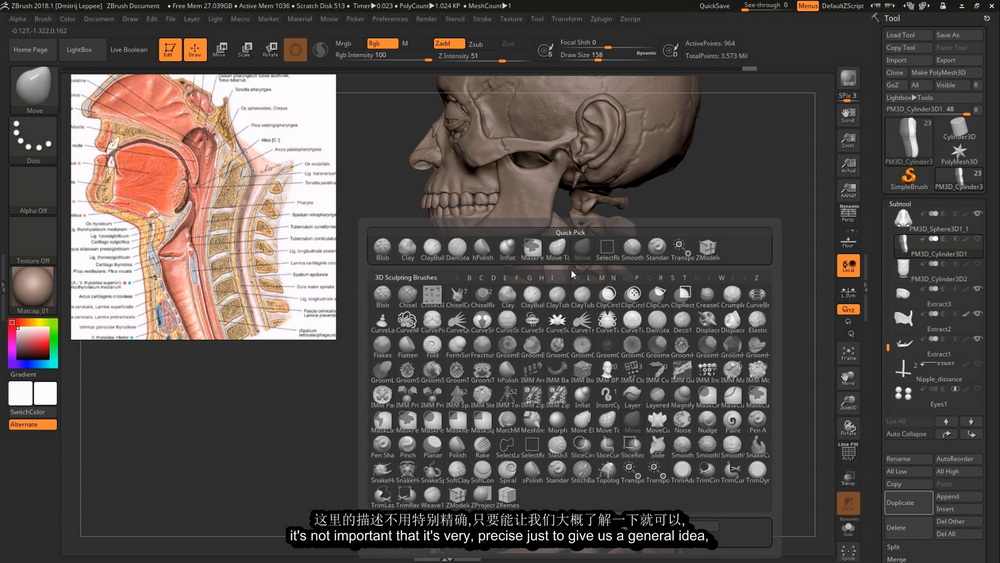Open the Preferences menu

point(390,19)
